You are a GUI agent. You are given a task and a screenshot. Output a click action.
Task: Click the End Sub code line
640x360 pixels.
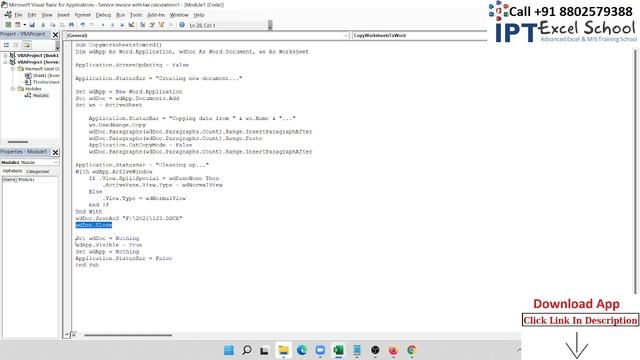tap(87, 265)
